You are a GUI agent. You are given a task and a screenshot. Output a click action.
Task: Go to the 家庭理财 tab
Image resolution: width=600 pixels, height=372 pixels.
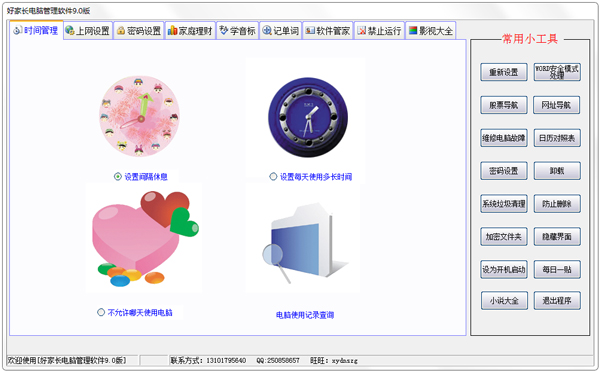coord(190,31)
